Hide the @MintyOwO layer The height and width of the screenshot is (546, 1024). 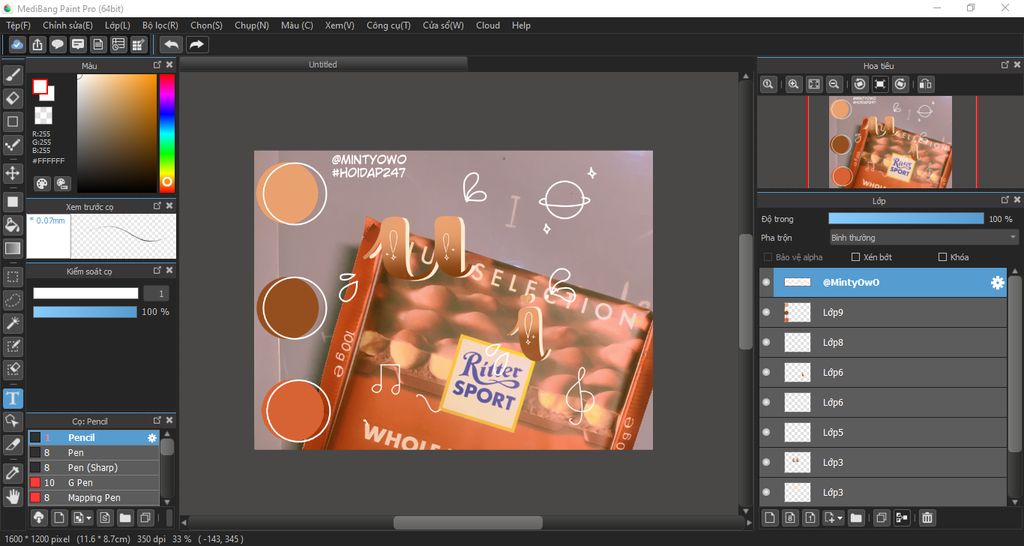pyautogui.click(x=767, y=282)
